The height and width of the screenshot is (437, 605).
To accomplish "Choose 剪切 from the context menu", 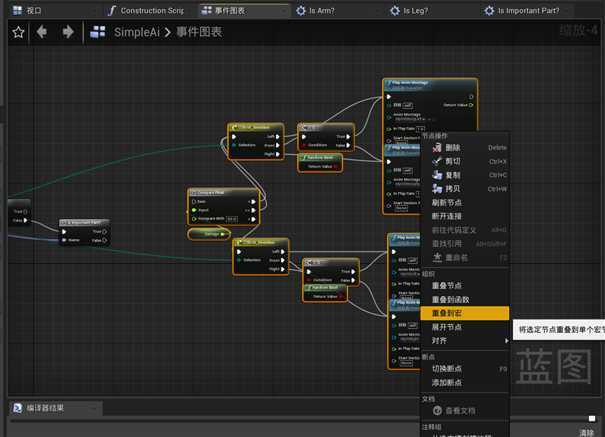I will (x=465, y=161).
